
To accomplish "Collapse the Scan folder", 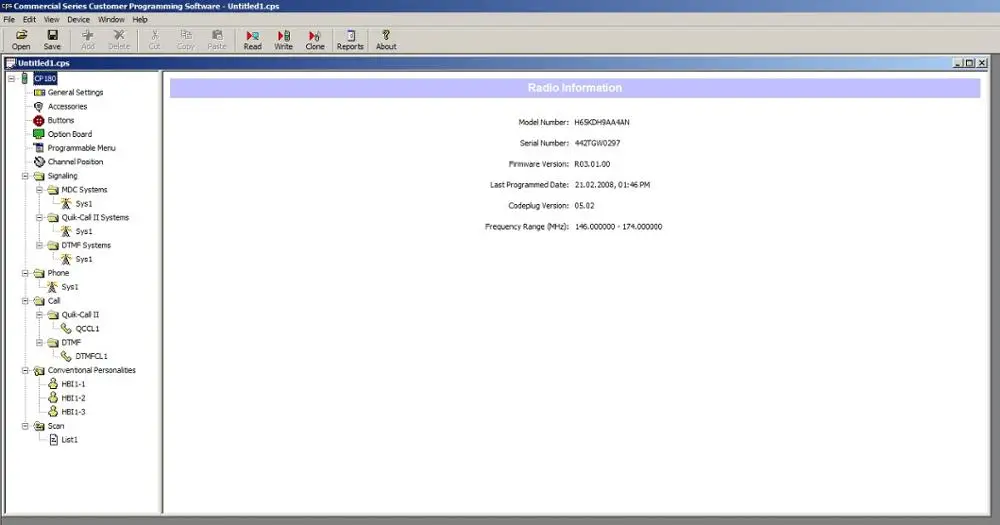I will pos(26,426).
